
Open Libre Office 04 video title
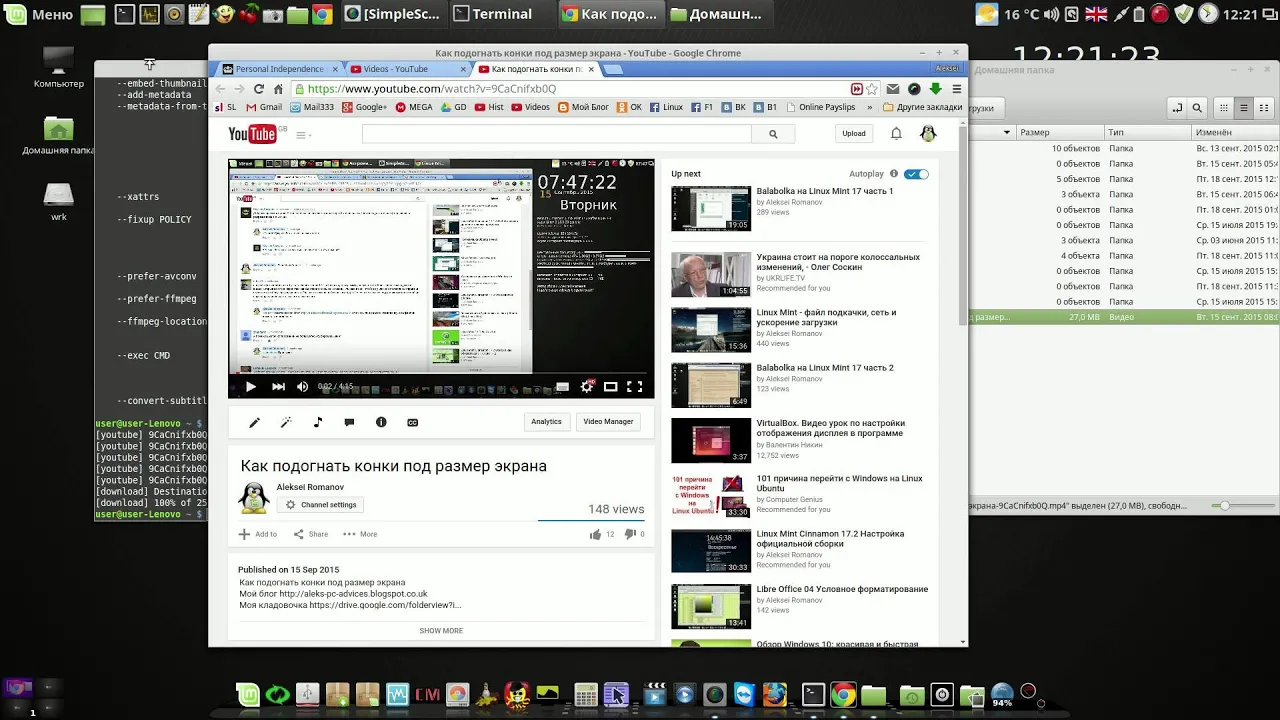[x=842, y=589]
